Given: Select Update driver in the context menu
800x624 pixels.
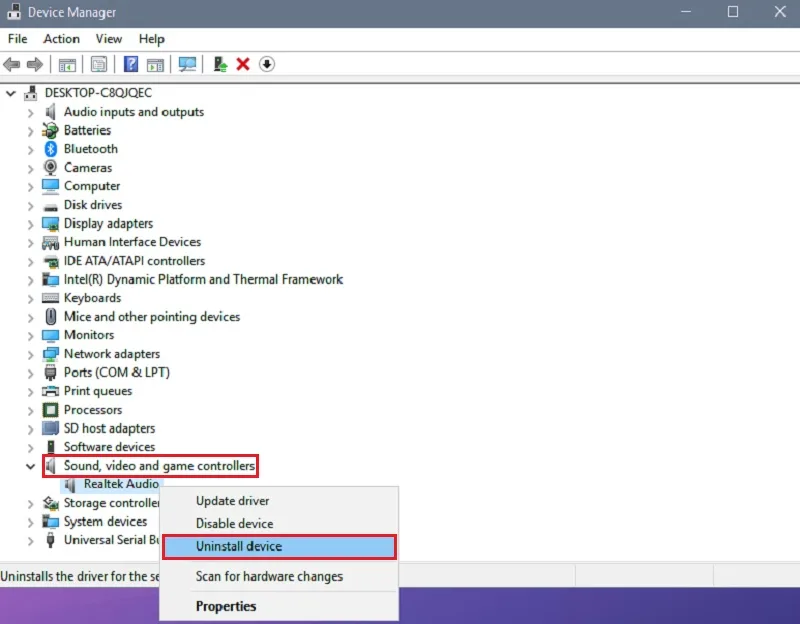Looking at the screenshot, I should [232, 501].
